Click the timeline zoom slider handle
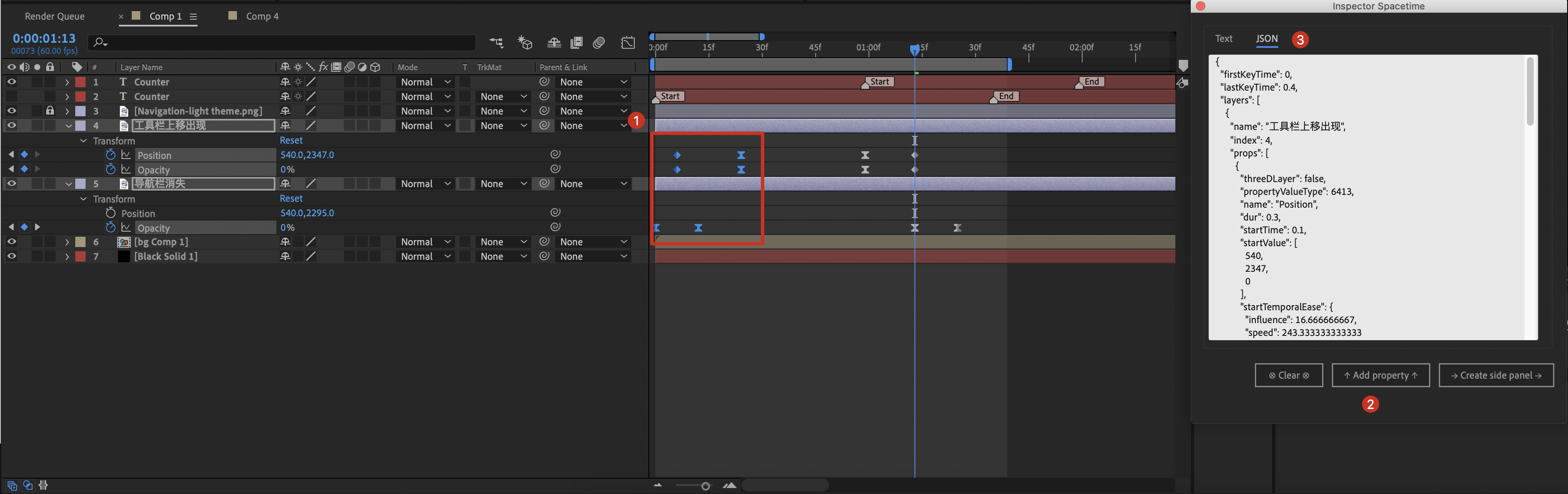This screenshot has height=494, width=1568. [705, 486]
